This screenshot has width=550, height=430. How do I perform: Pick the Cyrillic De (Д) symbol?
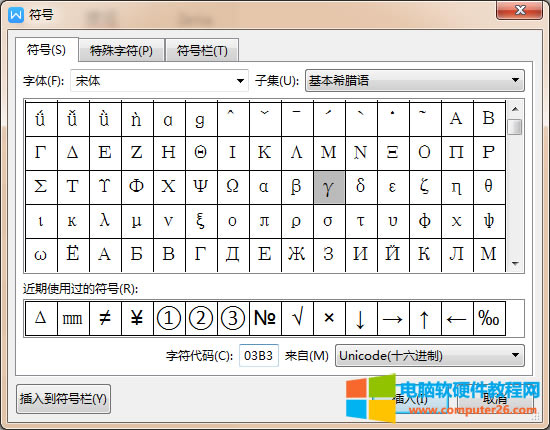pyautogui.click(x=233, y=255)
